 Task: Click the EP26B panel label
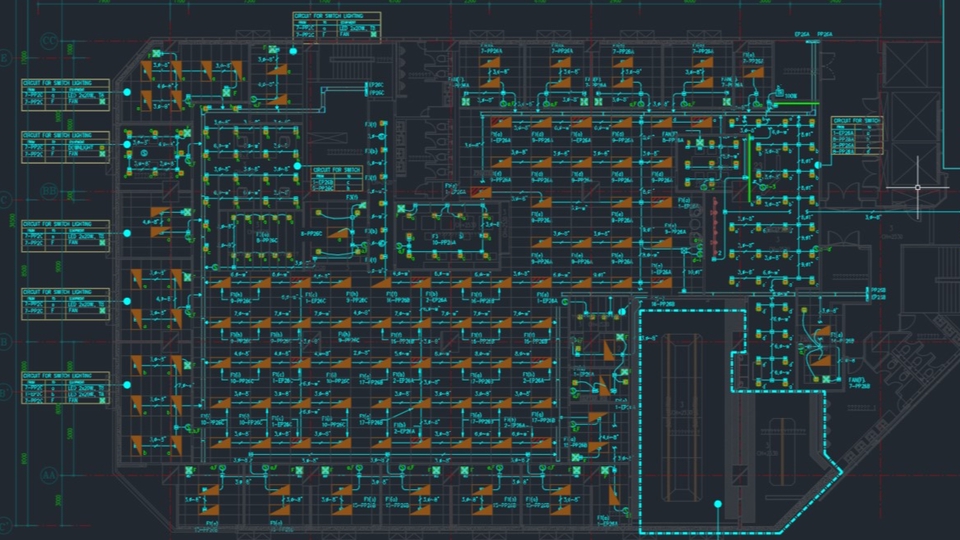click(x=878, y=298)
